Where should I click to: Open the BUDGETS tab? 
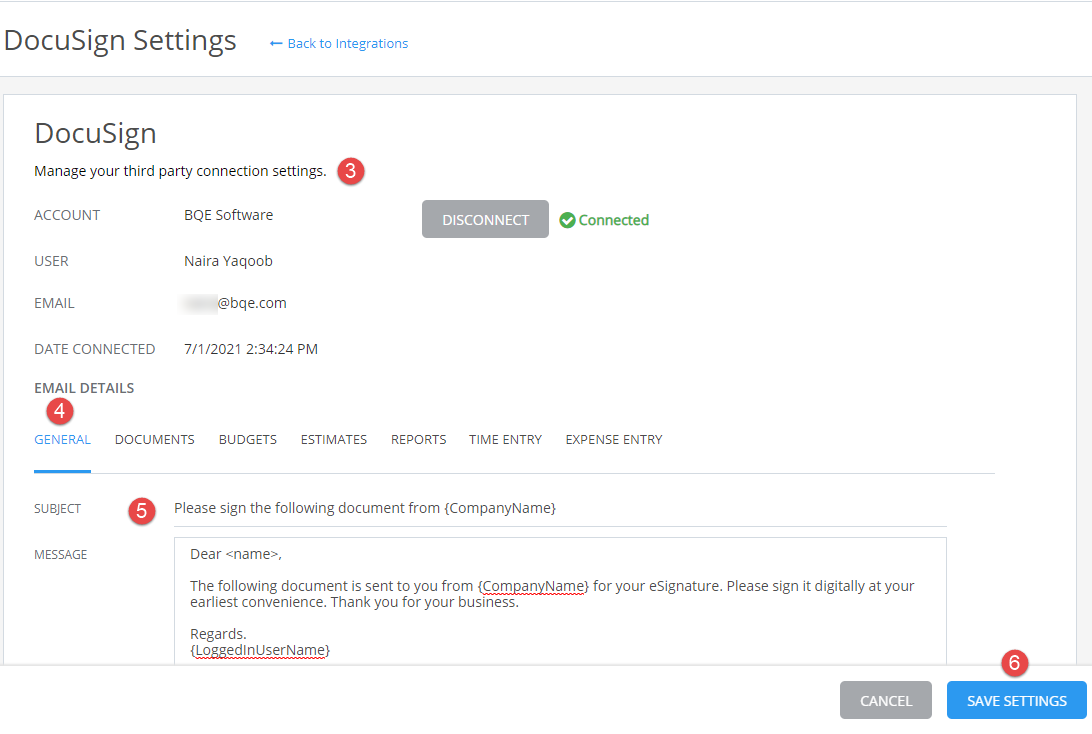point(248,439)
